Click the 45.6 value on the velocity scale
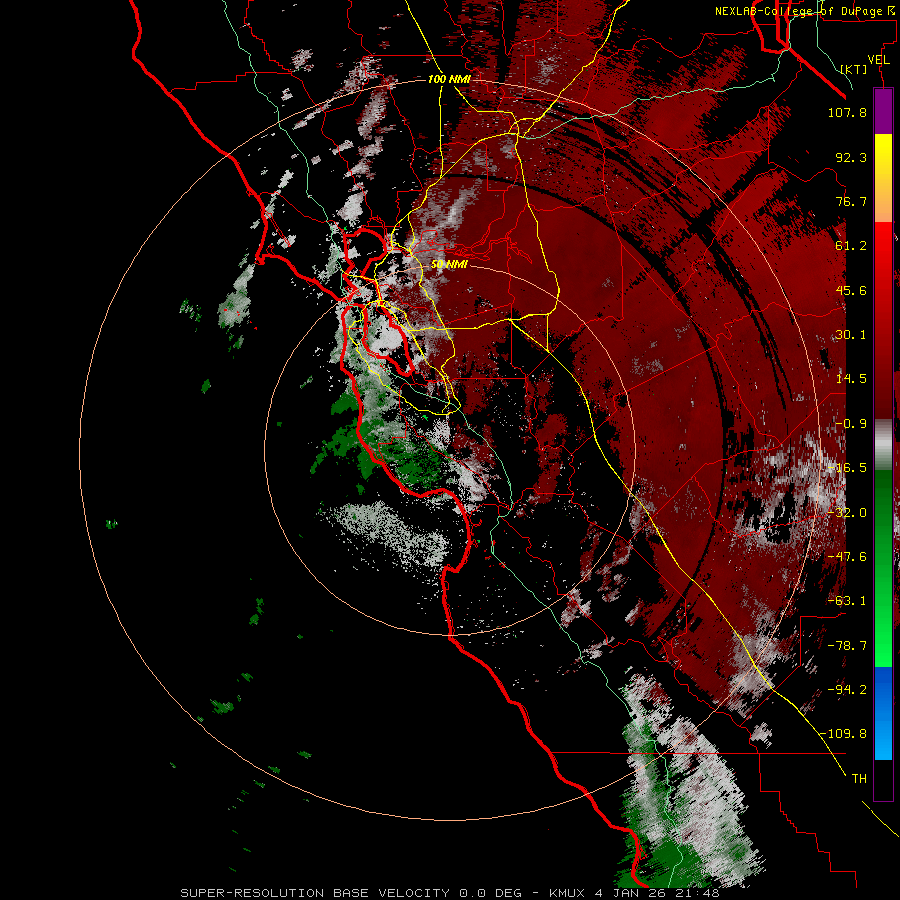Viewport: 900px width, 900px height. click(x=851, y=290)
